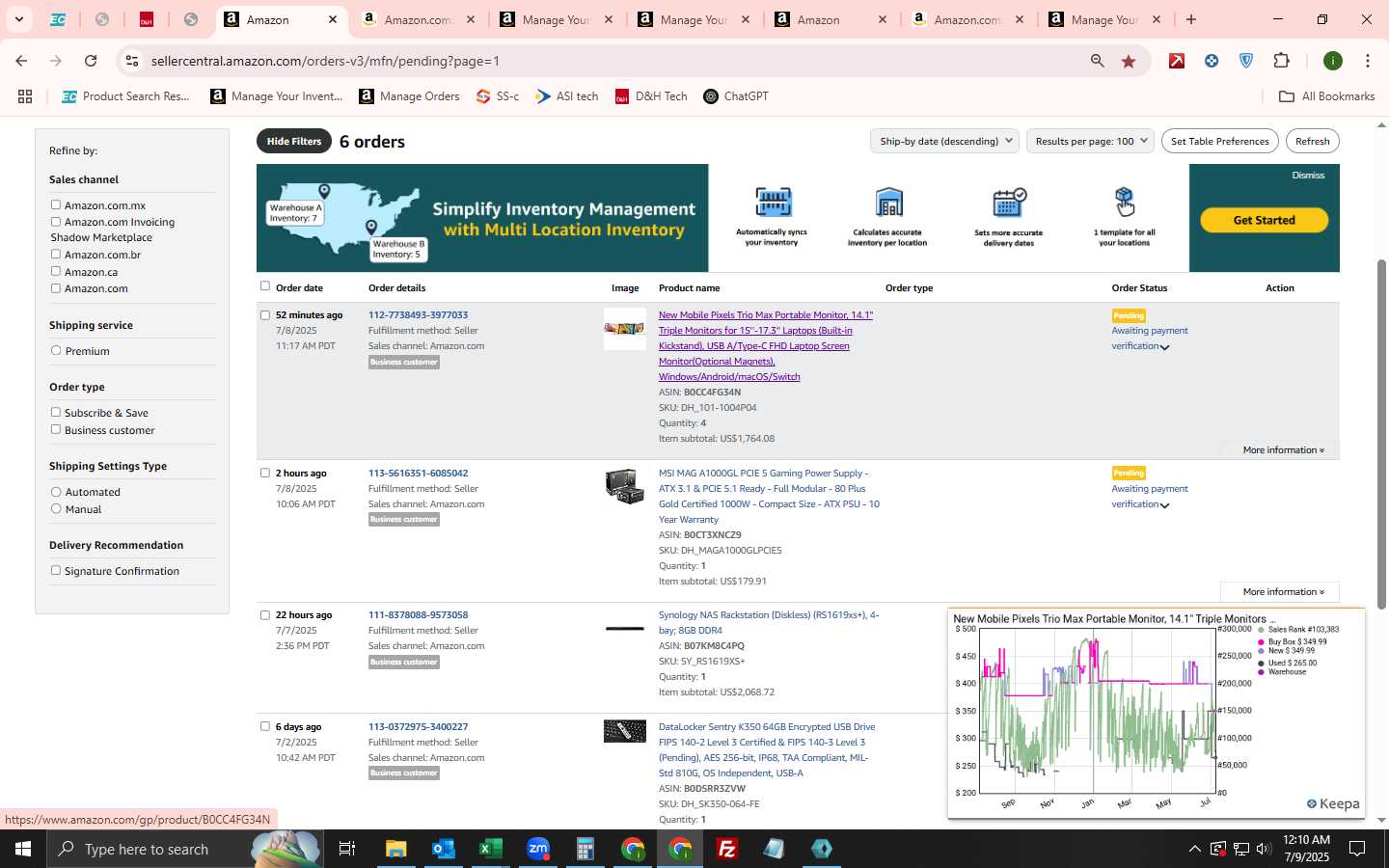Open the D&H Tech bookmark

pyautogui.click(x=651, y=96)
